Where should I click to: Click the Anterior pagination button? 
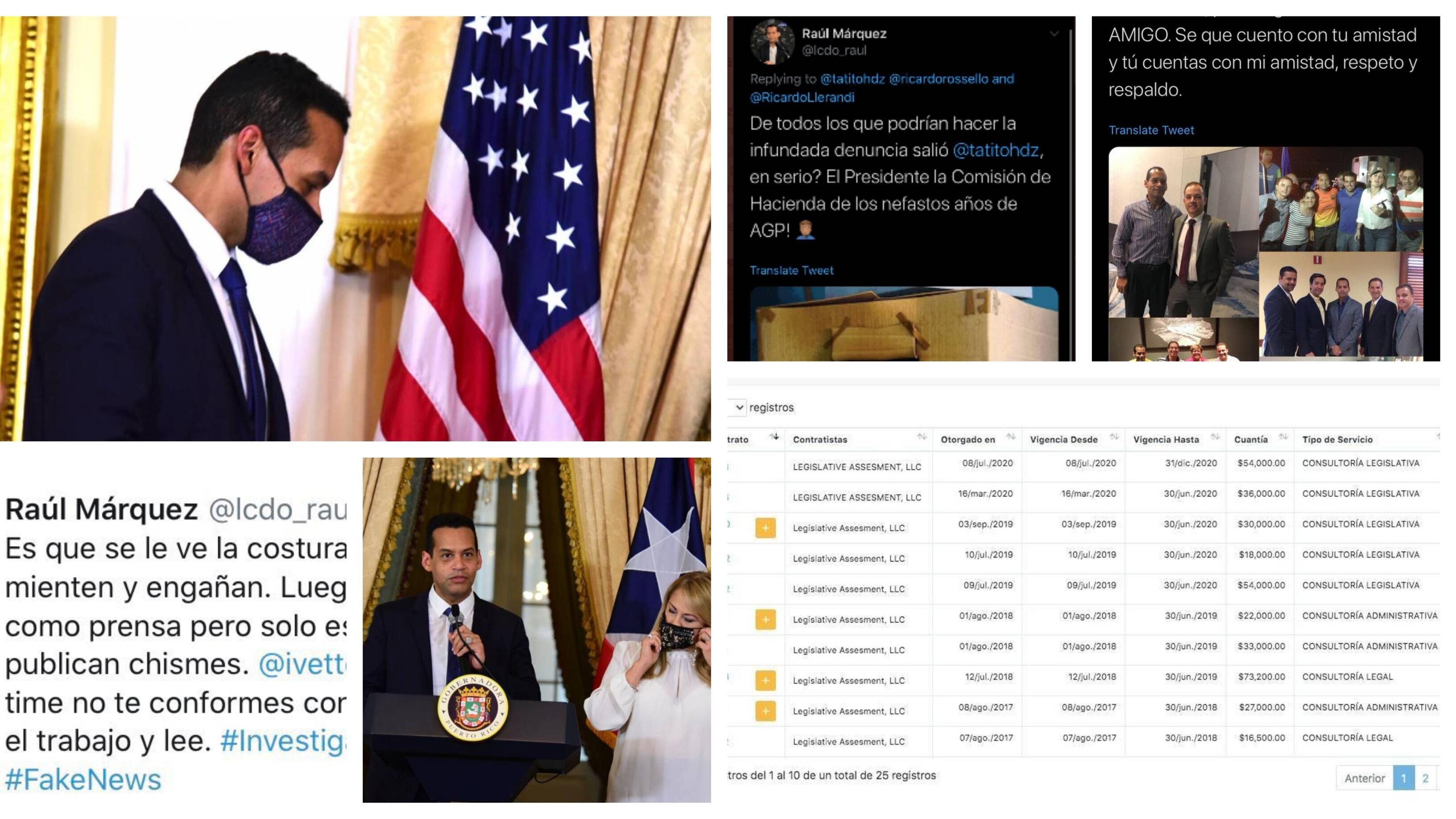tap(1365, 778)
